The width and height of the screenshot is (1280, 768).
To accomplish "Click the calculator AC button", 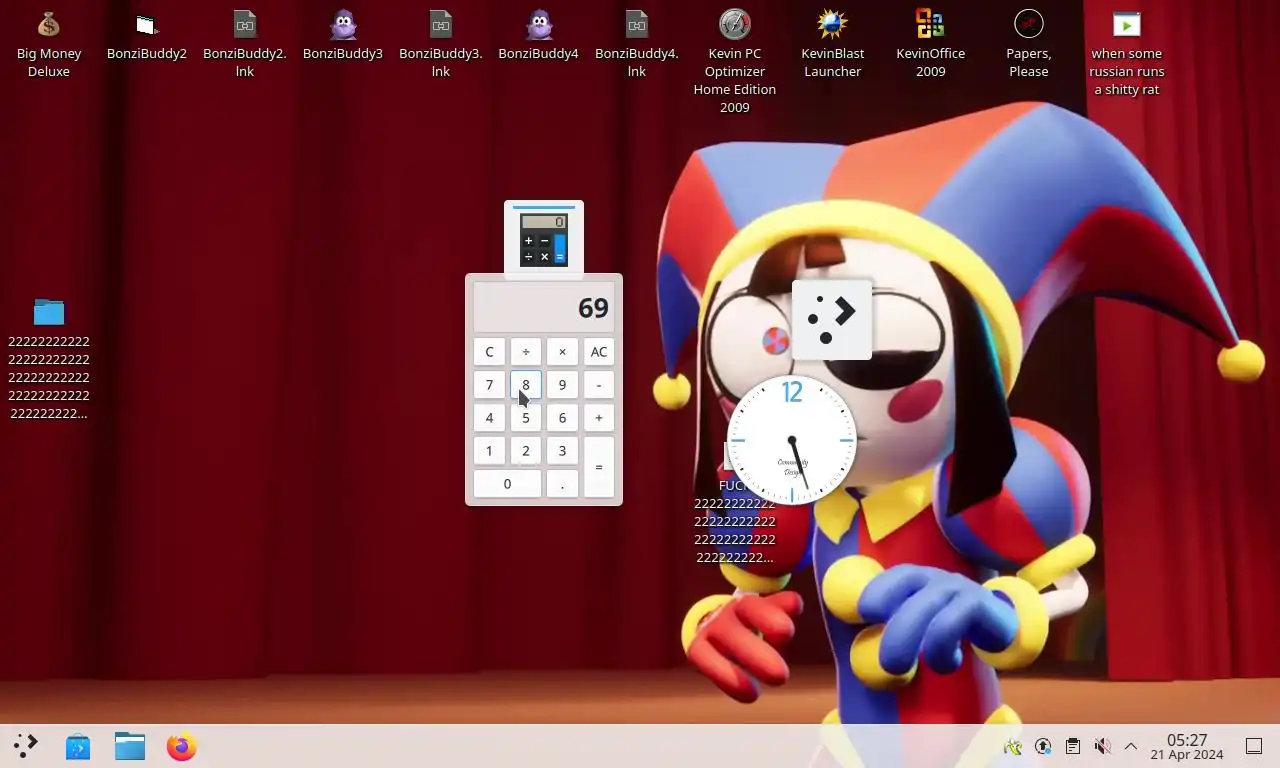I will 599,352.
